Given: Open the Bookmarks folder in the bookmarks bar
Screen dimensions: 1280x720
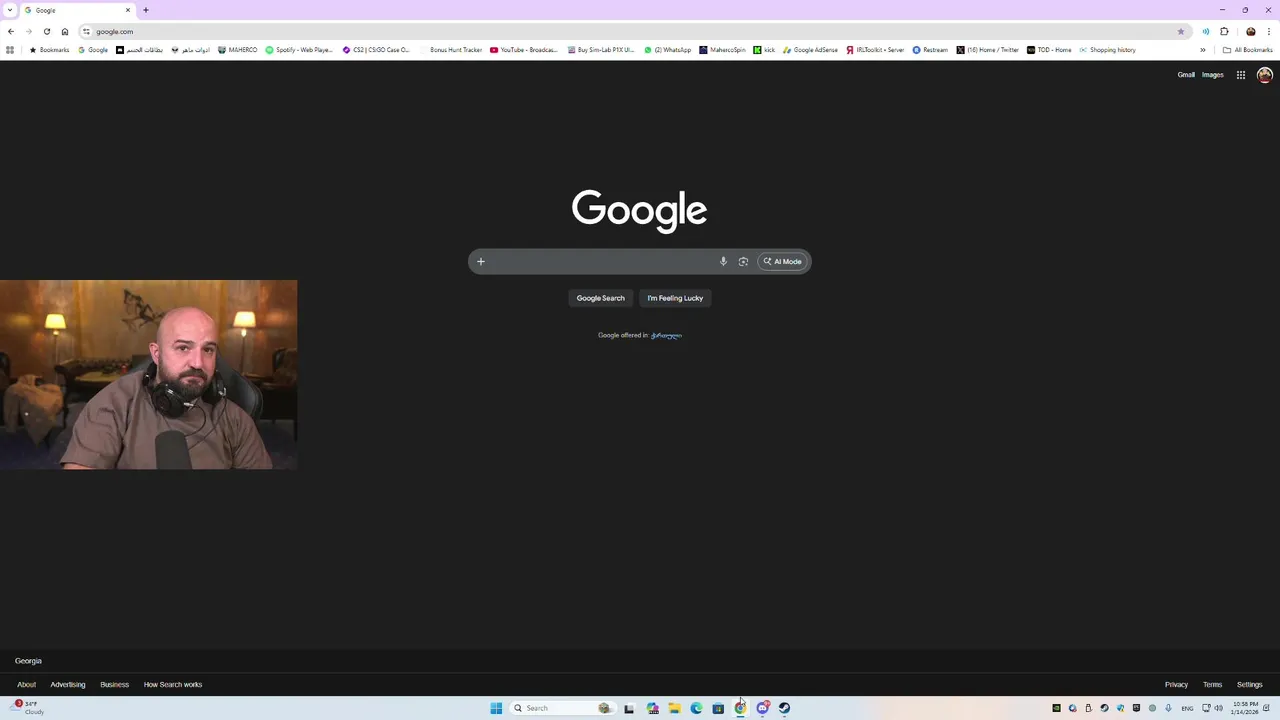Looking at the screenshot, I should point(49,50).
